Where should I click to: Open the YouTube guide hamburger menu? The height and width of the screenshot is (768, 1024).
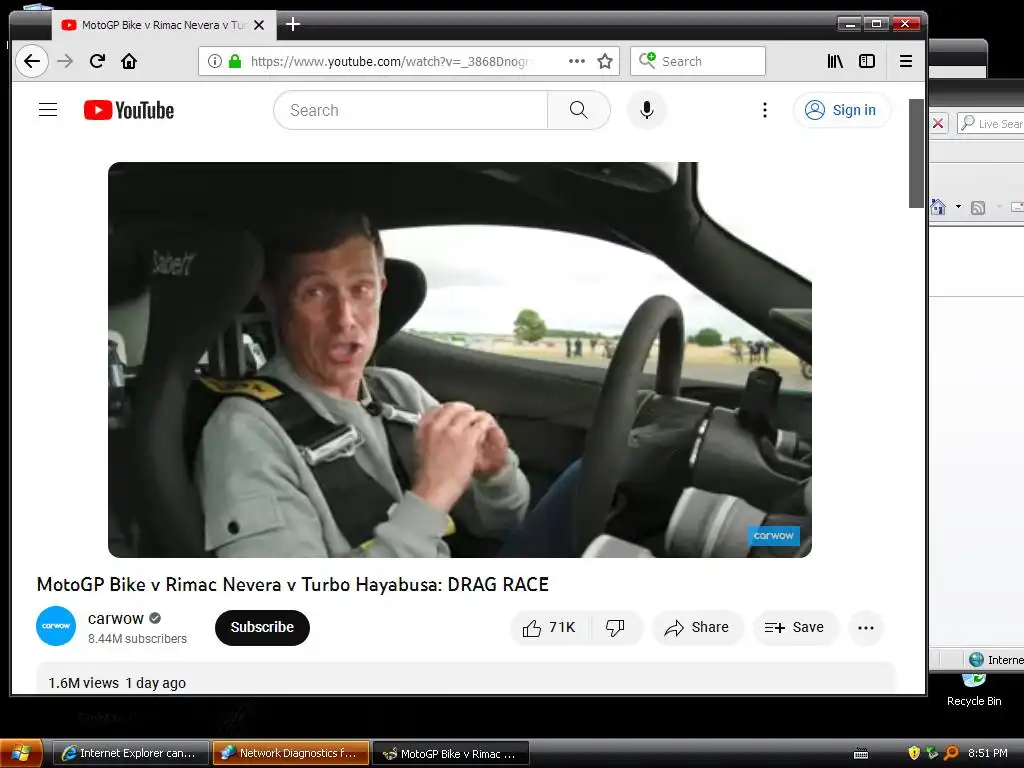point(48,110)
